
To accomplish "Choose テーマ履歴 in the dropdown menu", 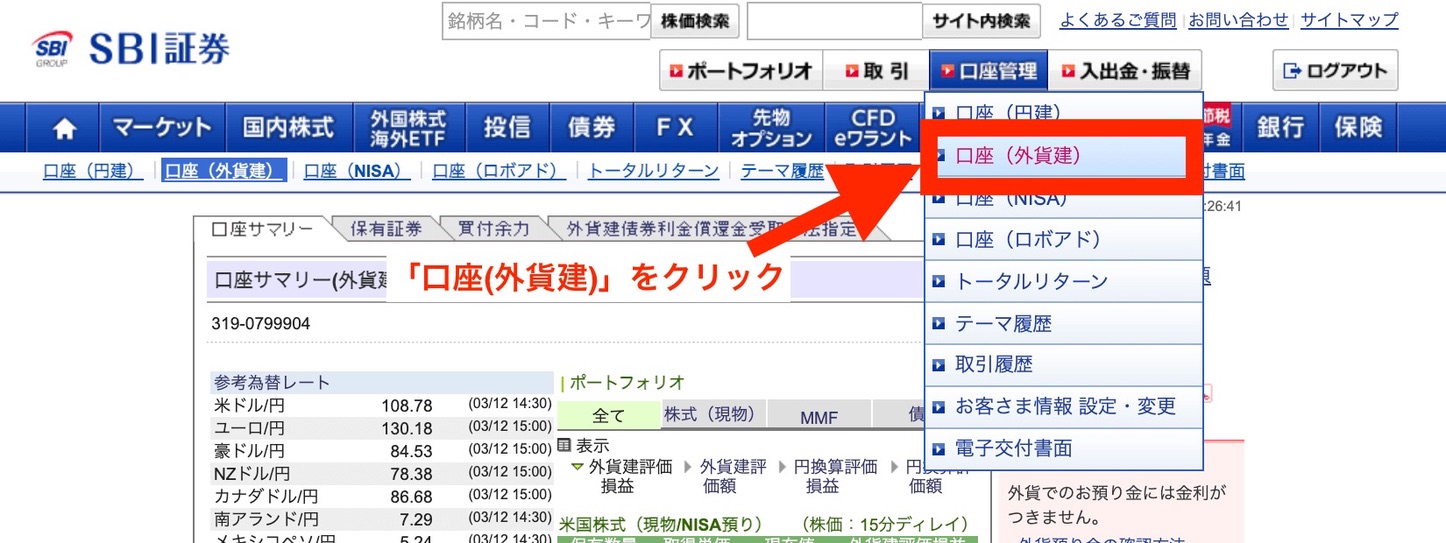I will pyautogui.click(x=1064, y=324).
